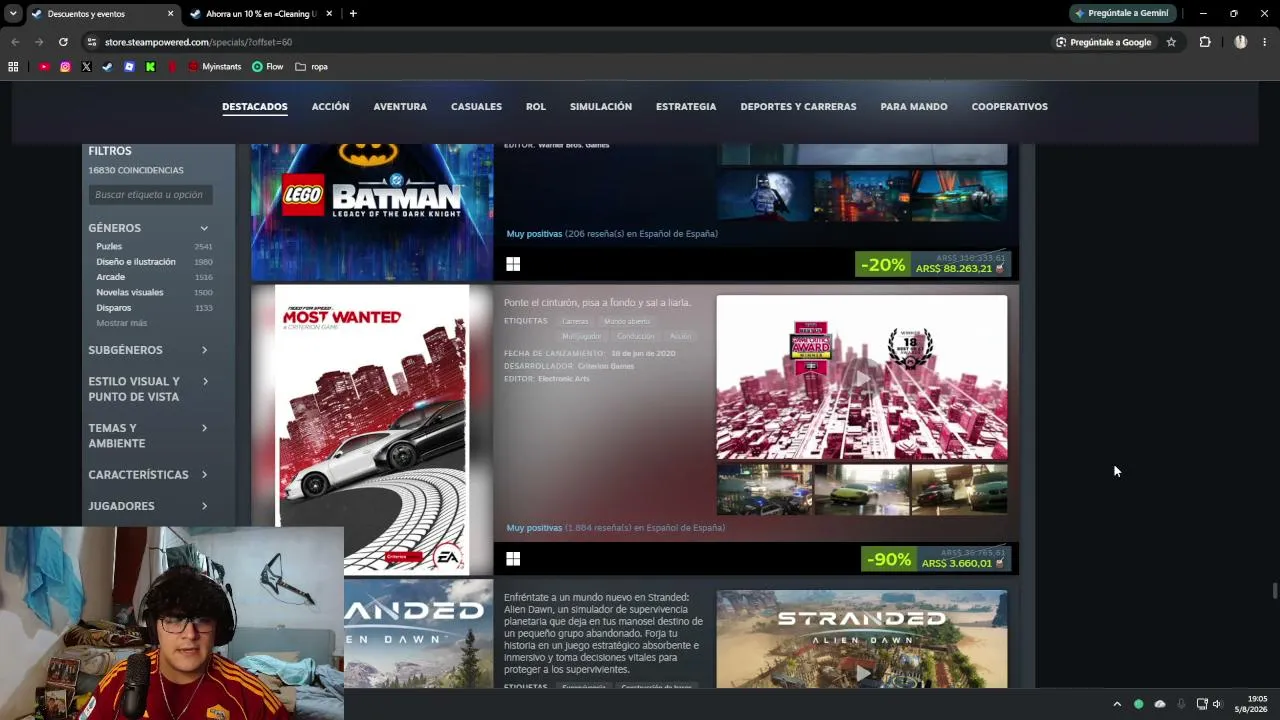Click the page vertical scrollbar thumb

tap(1275, 590)
